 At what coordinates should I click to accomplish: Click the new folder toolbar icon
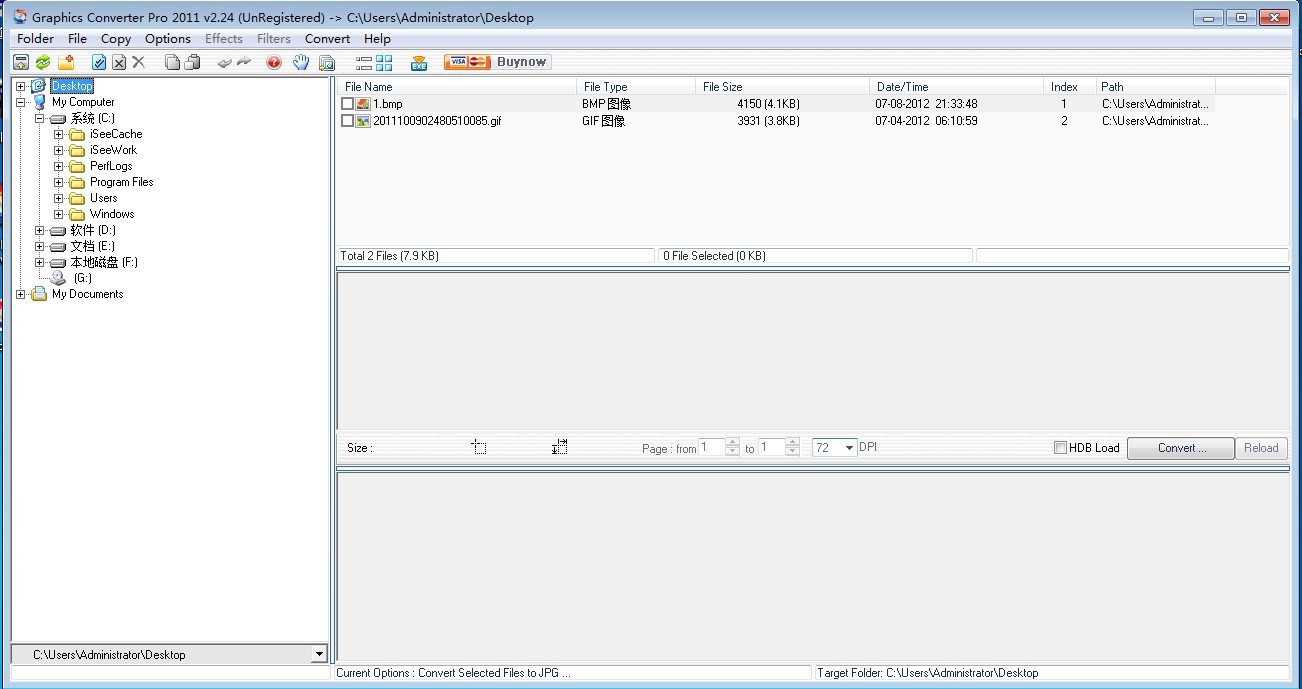[66, 63]
